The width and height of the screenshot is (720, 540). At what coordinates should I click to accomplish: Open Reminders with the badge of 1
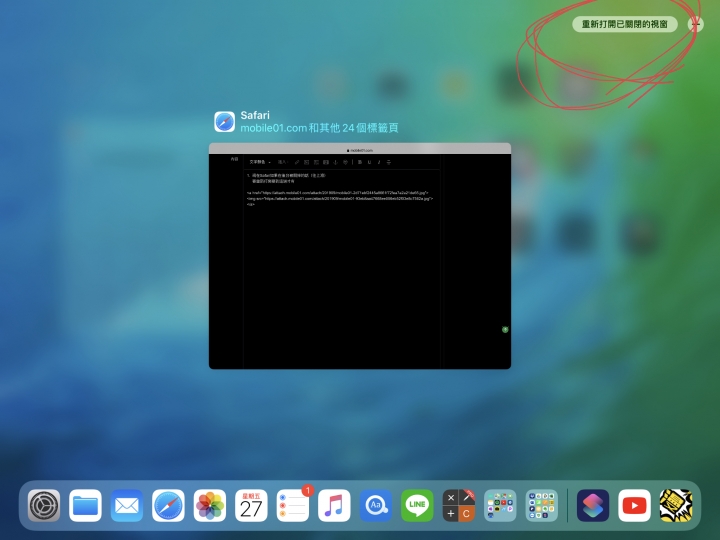[293, 506]
